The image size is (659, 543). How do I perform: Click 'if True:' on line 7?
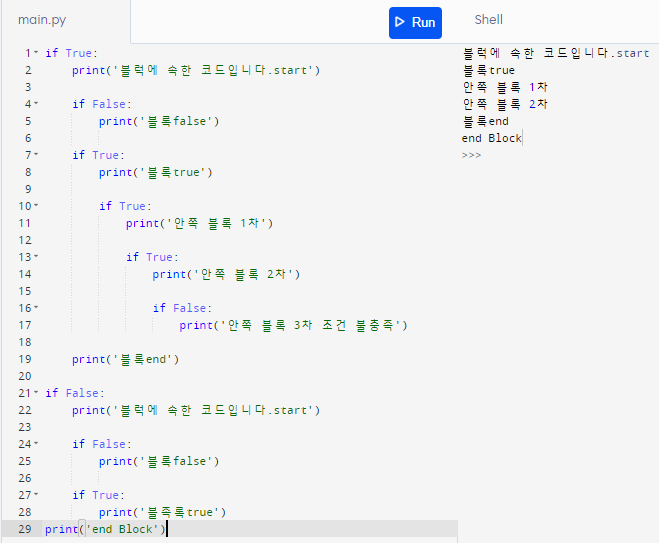click(x=98, y=155)
